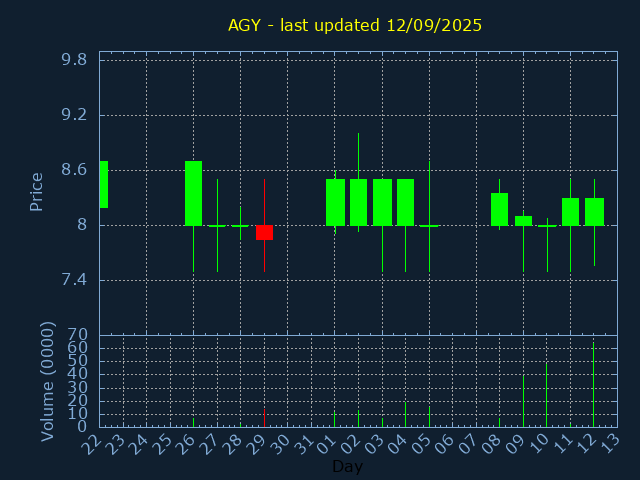Click the day axis label 07
This screenshot has width=640, height=480.
(469, 444)
